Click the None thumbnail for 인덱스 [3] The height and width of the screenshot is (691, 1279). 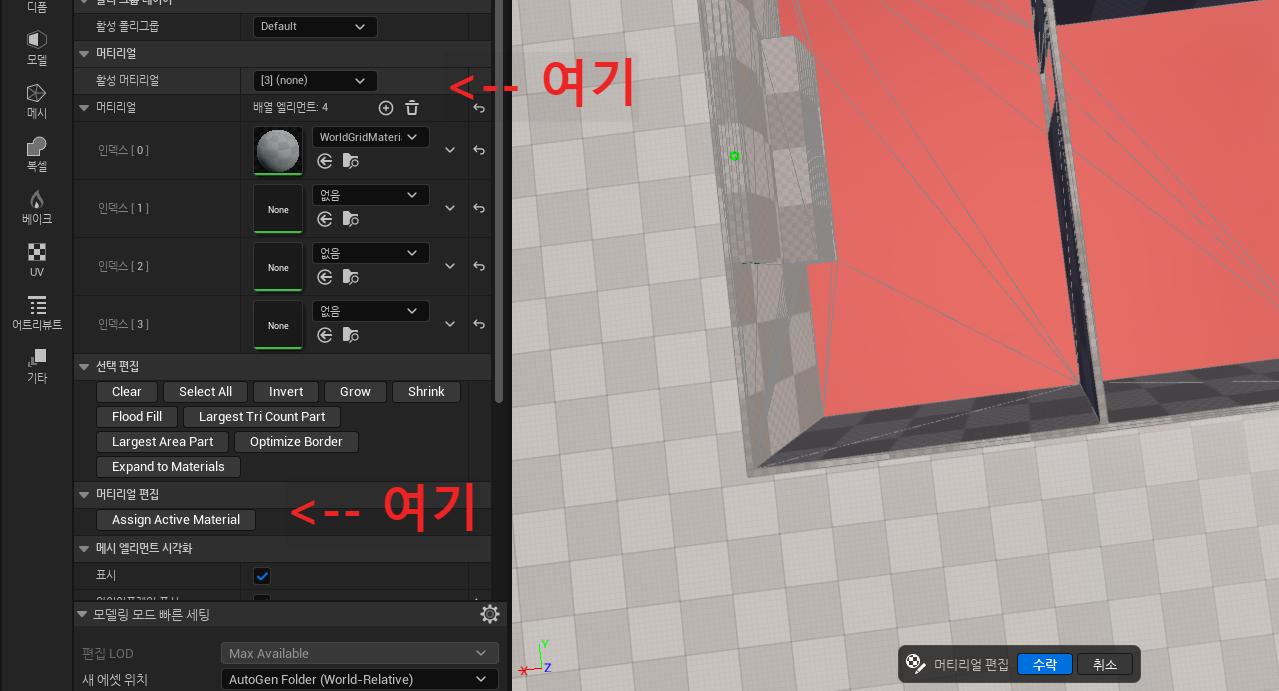(278, 324)
